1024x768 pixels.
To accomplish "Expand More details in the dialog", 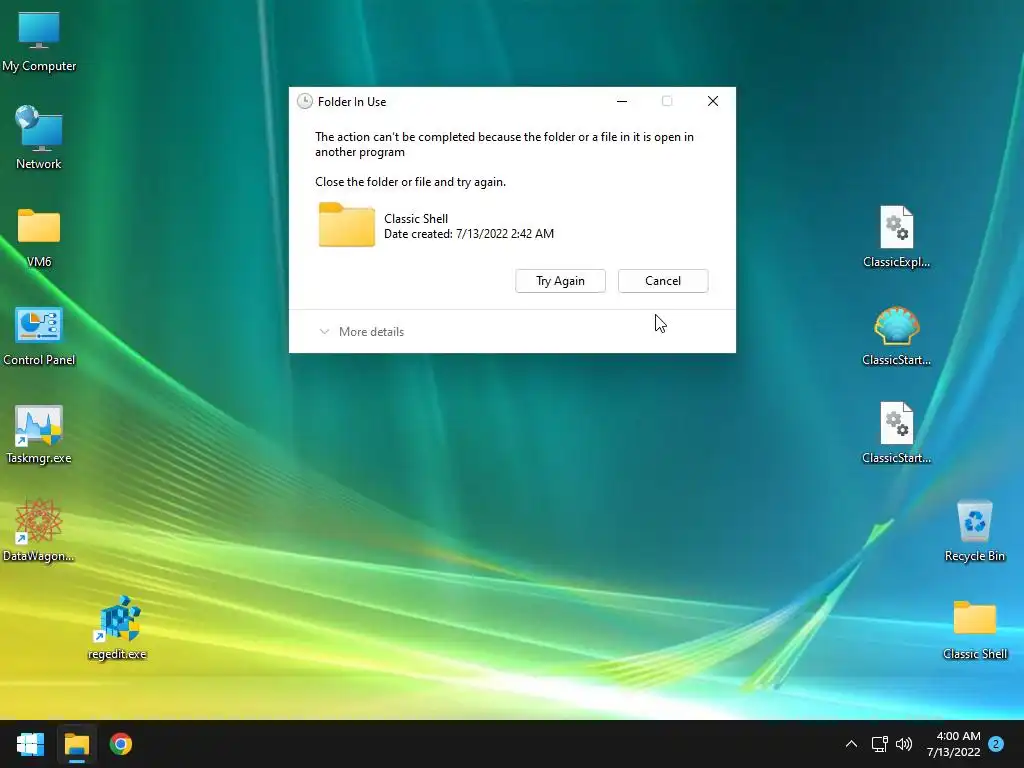I will (x=361, y=332).
